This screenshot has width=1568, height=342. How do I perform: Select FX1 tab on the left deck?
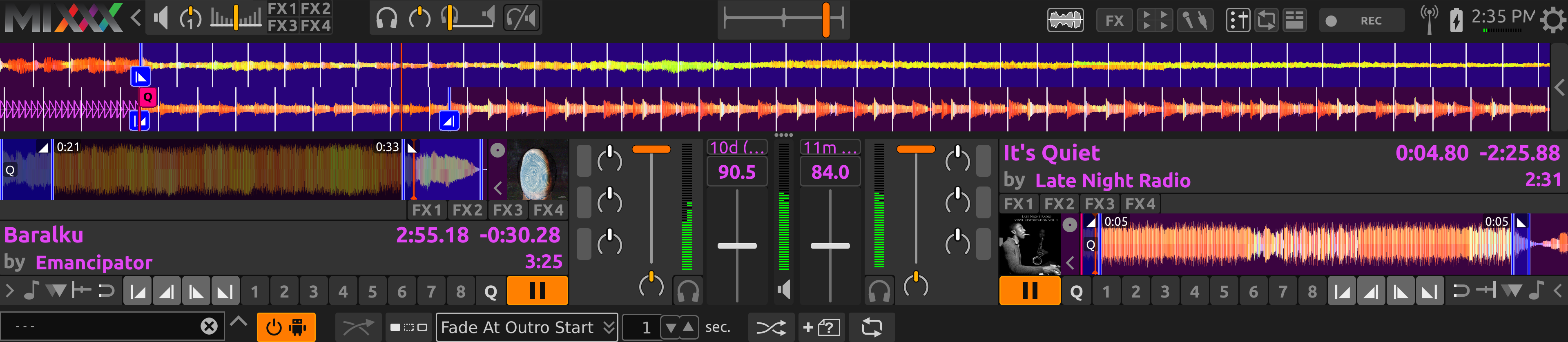click(426, 211)
